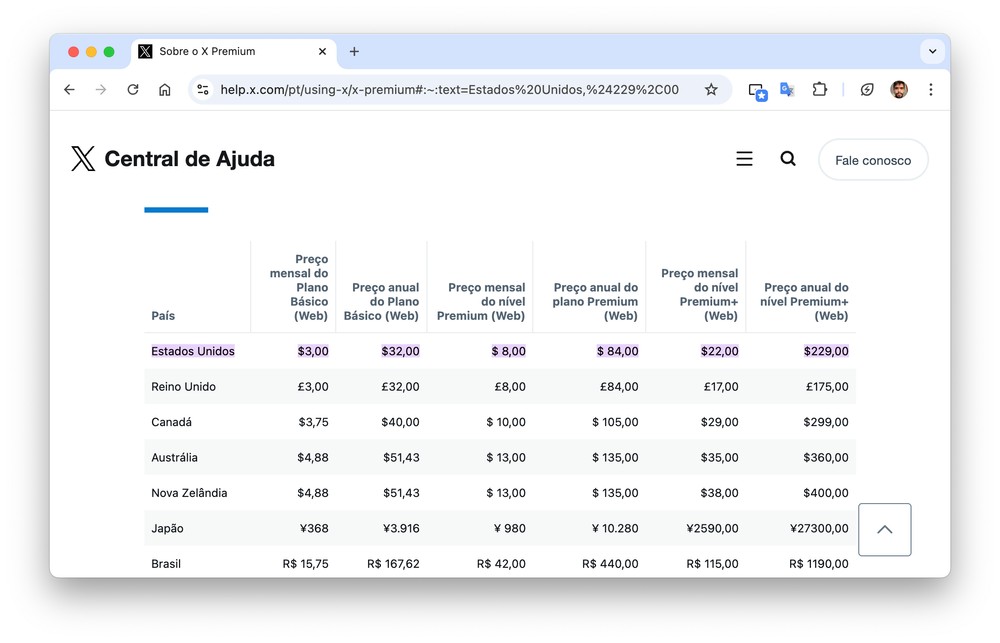Viewport: 1000px width, 643px height.
Task: Click the Preço anual do plano Premium header
Action: (x=595, y=302)
